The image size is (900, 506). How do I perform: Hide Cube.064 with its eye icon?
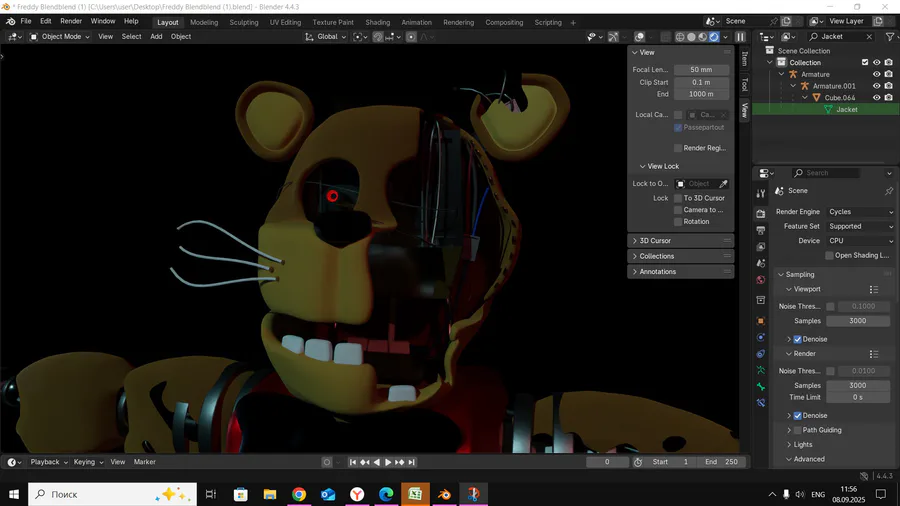tap(876, 98)
